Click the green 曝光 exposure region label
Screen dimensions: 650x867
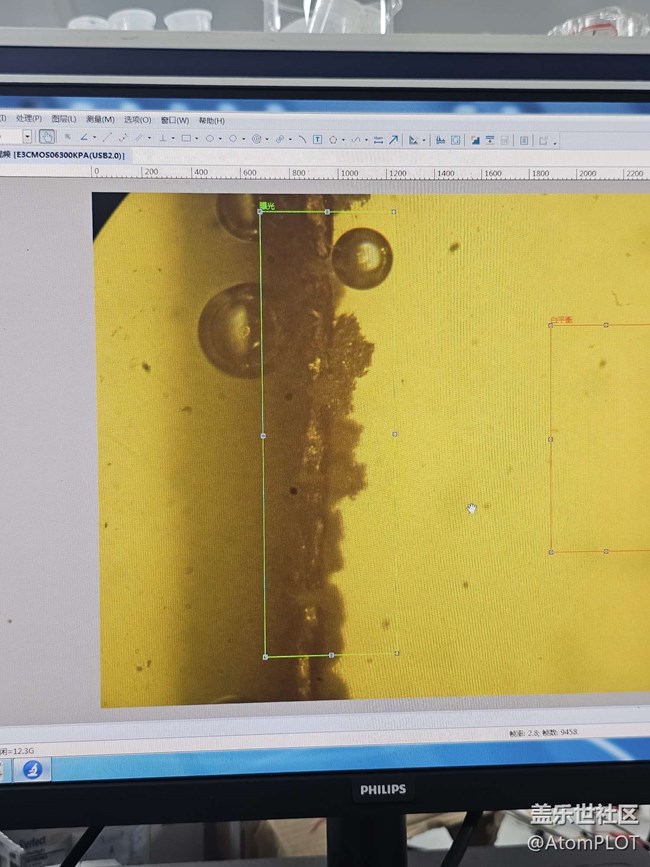click(266, 206)
